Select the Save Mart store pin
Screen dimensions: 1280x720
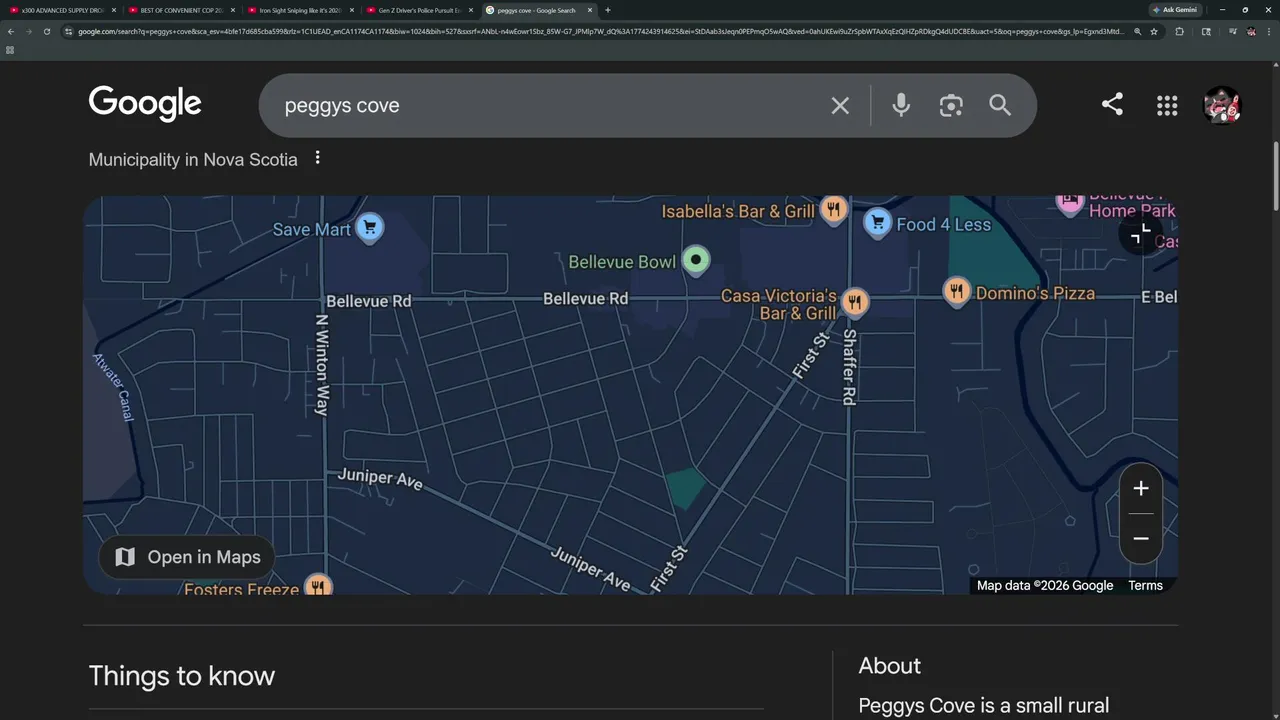tap(369, 228)
